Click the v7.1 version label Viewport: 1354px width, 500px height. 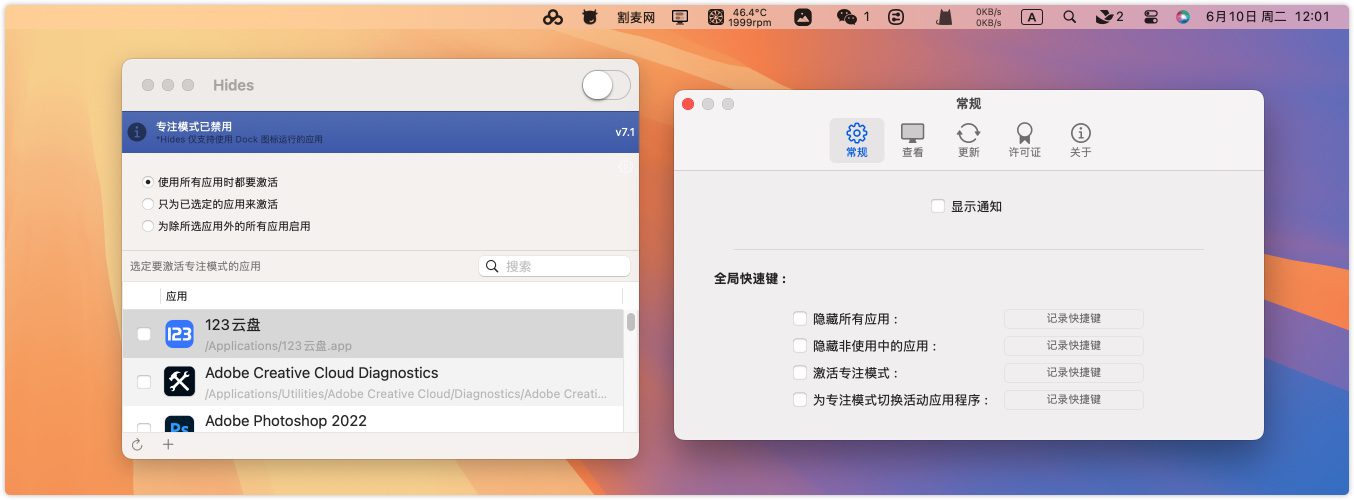coord(625,132)
